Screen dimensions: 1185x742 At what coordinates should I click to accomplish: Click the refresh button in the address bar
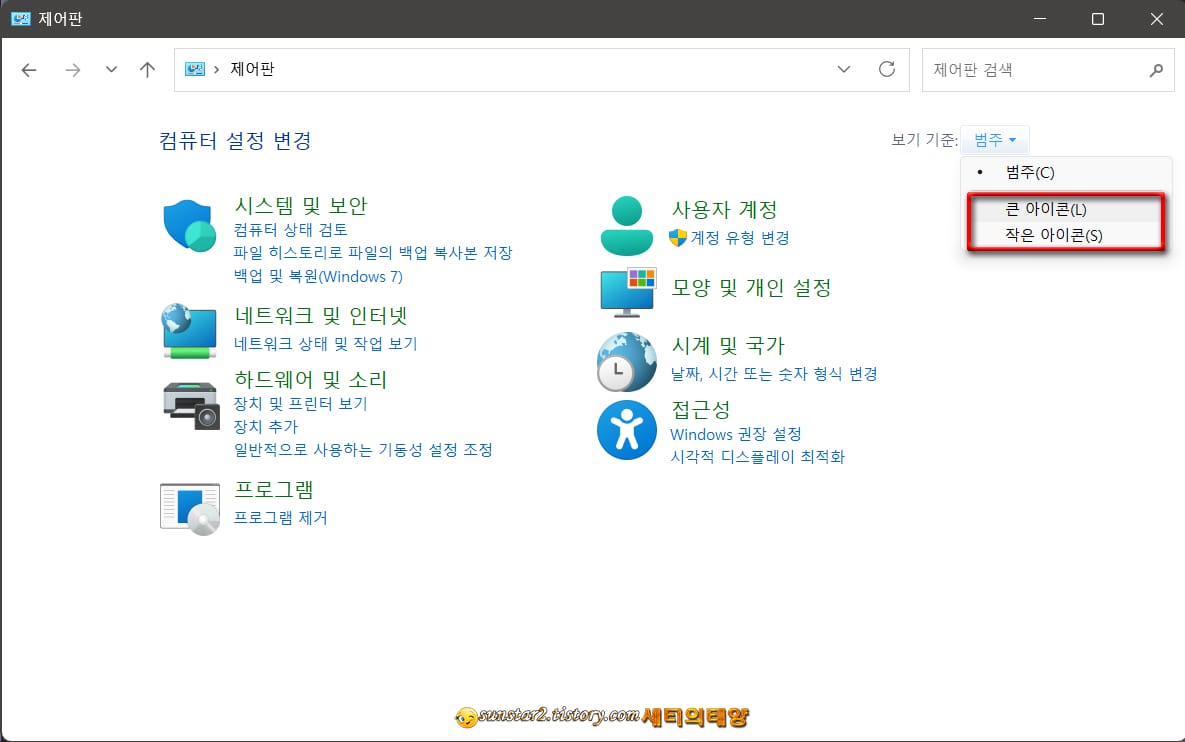[x=886, y=70]
